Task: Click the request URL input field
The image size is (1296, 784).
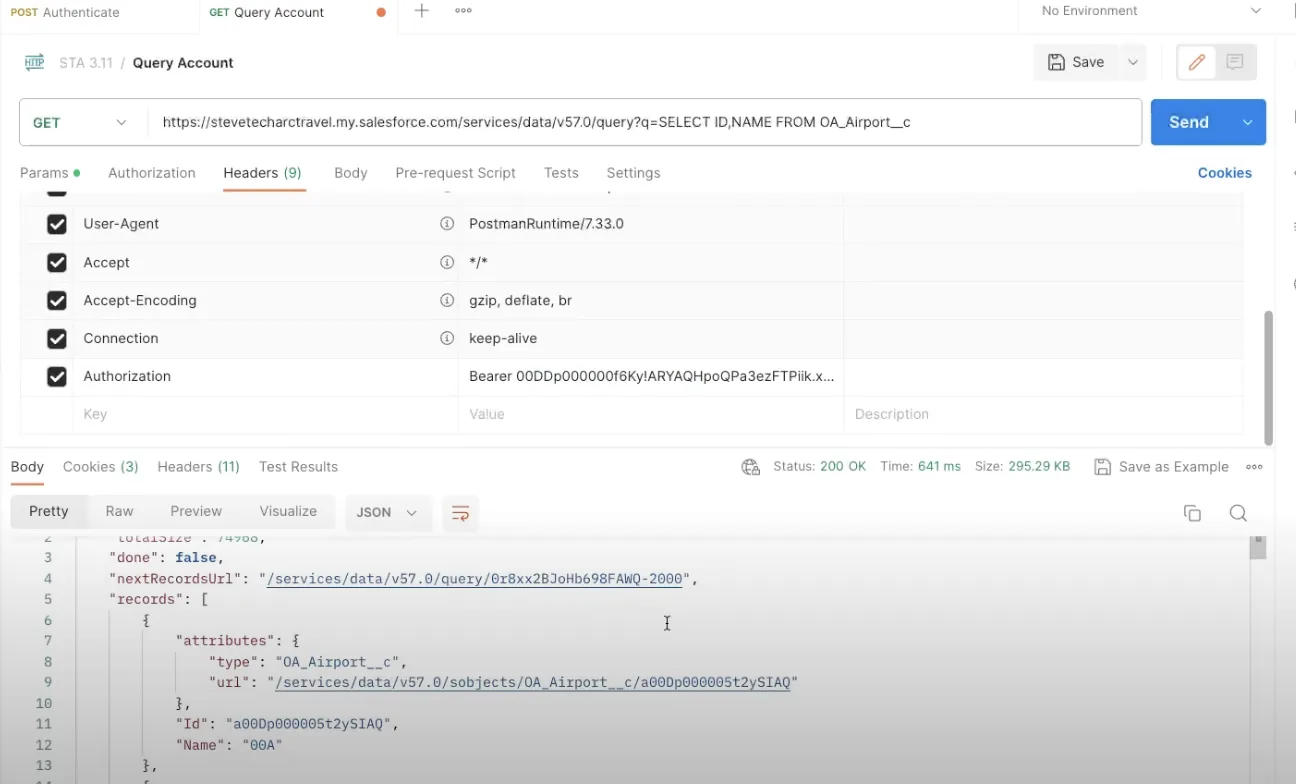Action: click(x=645, y=122)
